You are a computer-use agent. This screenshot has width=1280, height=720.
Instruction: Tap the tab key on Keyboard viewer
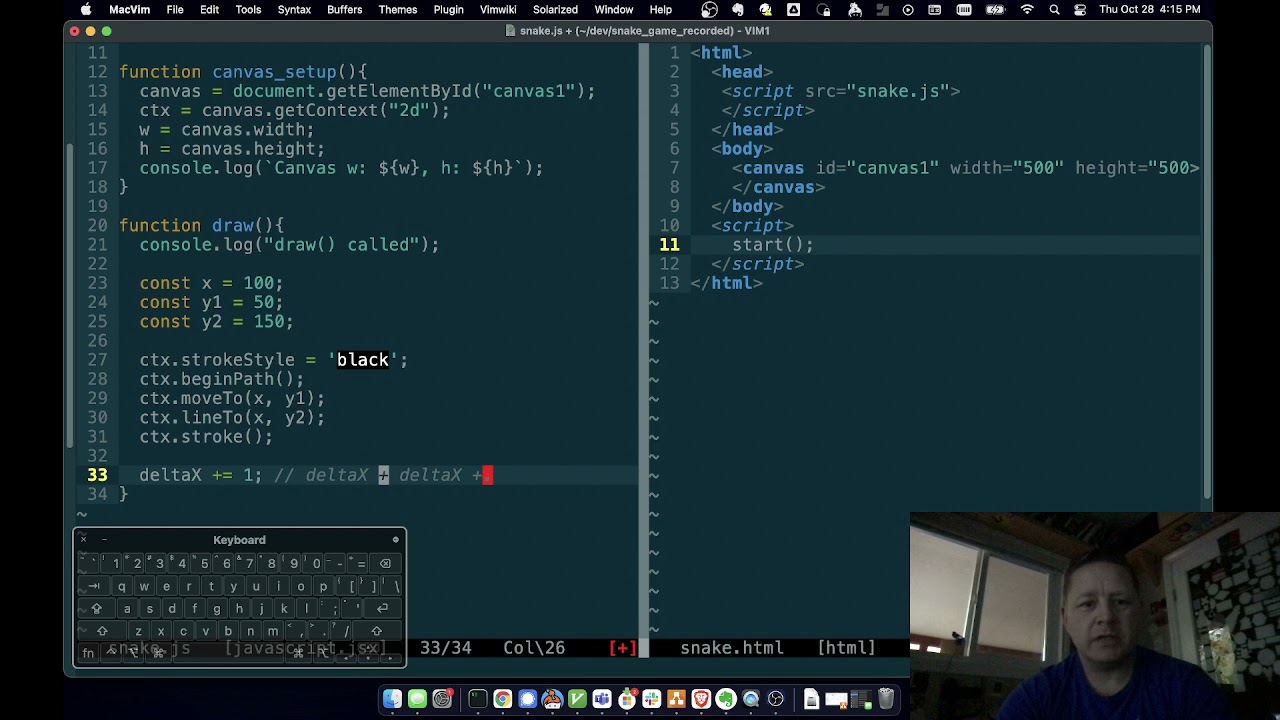click(93, 586)
